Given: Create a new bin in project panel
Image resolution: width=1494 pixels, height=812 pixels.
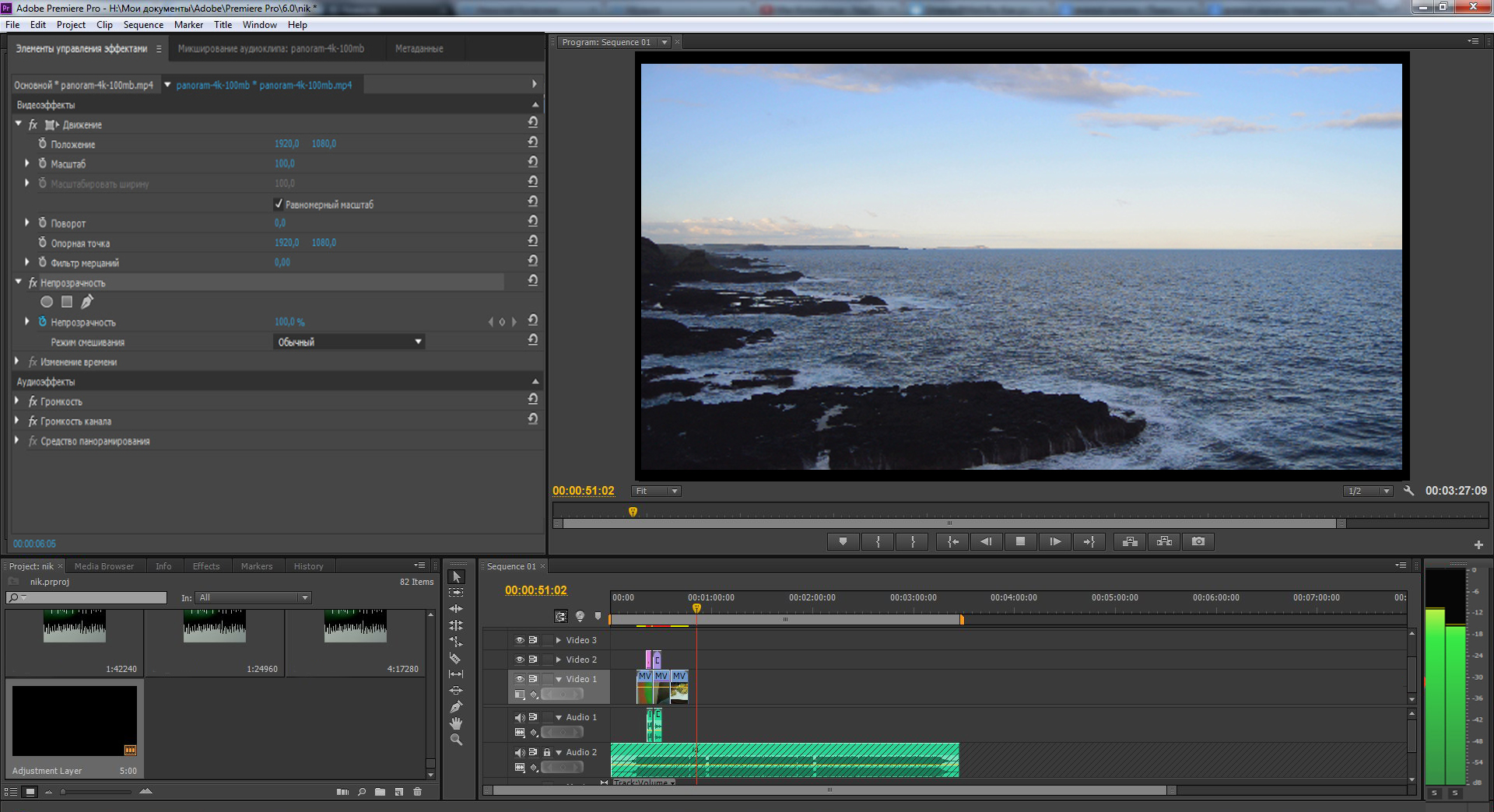Looking at the screenshot, I should 380,792.
